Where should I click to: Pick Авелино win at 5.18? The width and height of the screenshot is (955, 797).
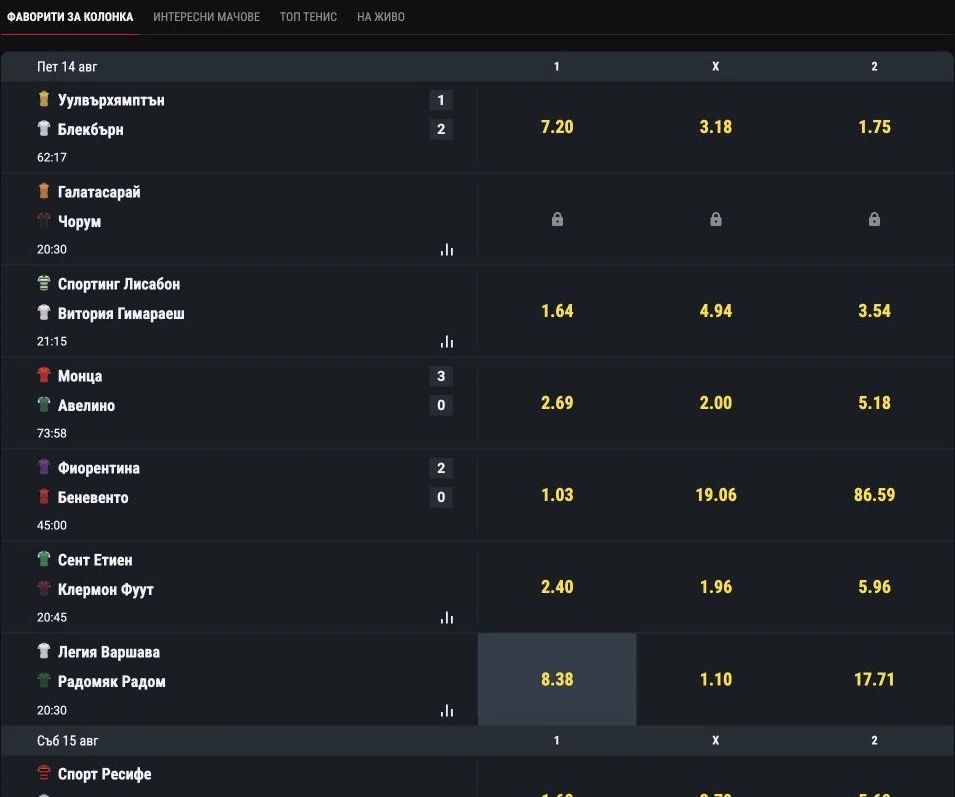874,403
